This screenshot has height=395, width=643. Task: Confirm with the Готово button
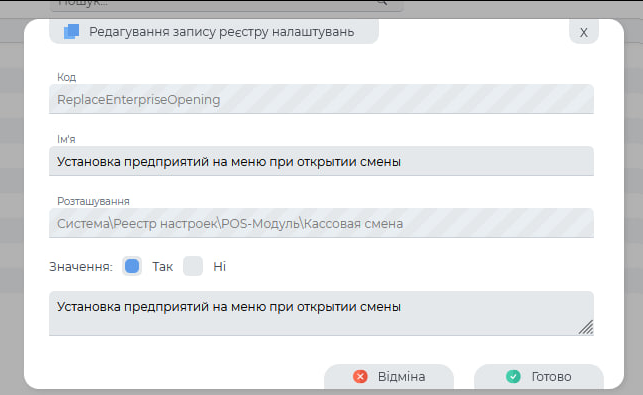(538, 376)
